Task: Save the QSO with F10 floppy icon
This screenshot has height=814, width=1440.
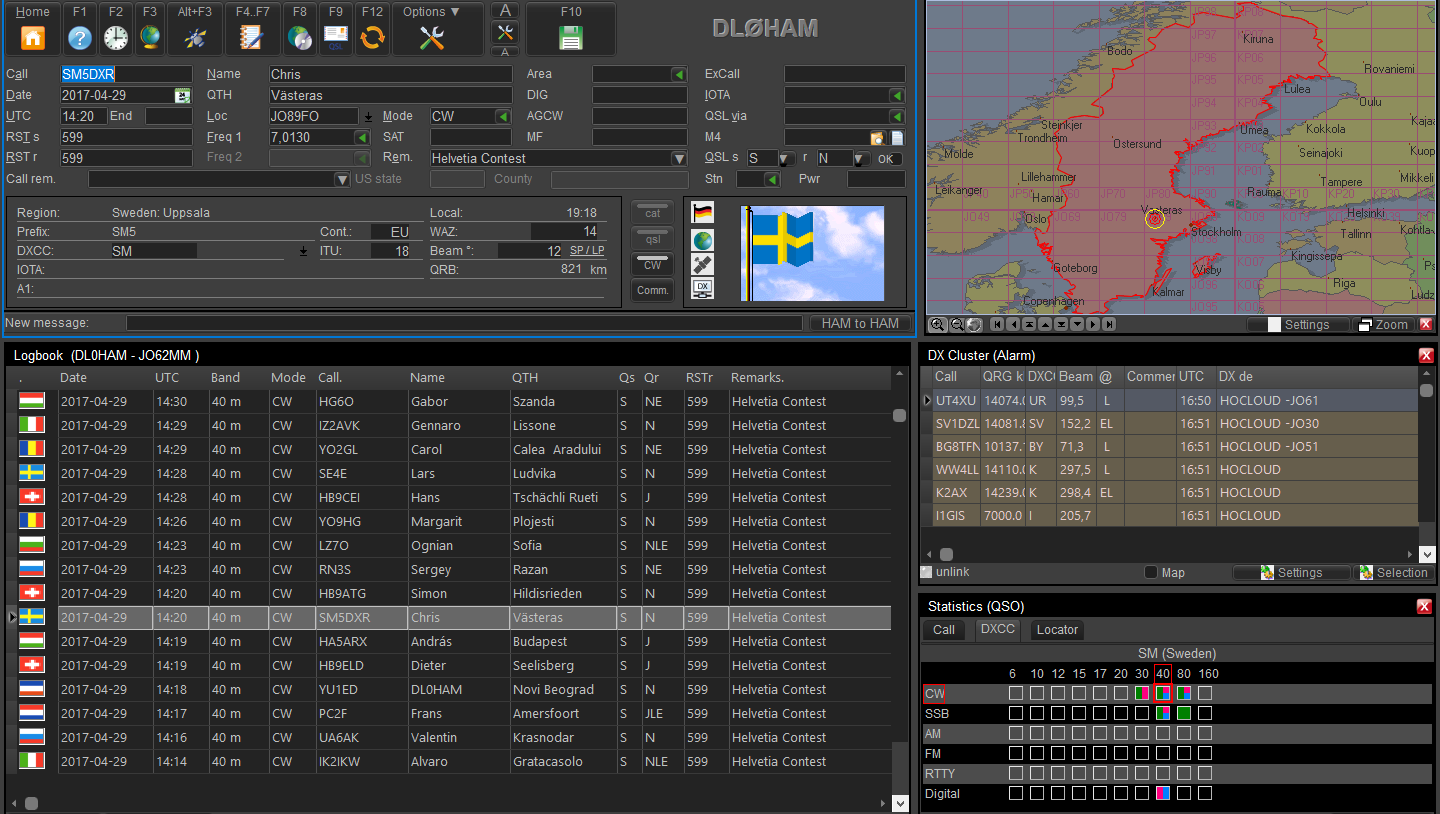Action: [x=571, y=28]
